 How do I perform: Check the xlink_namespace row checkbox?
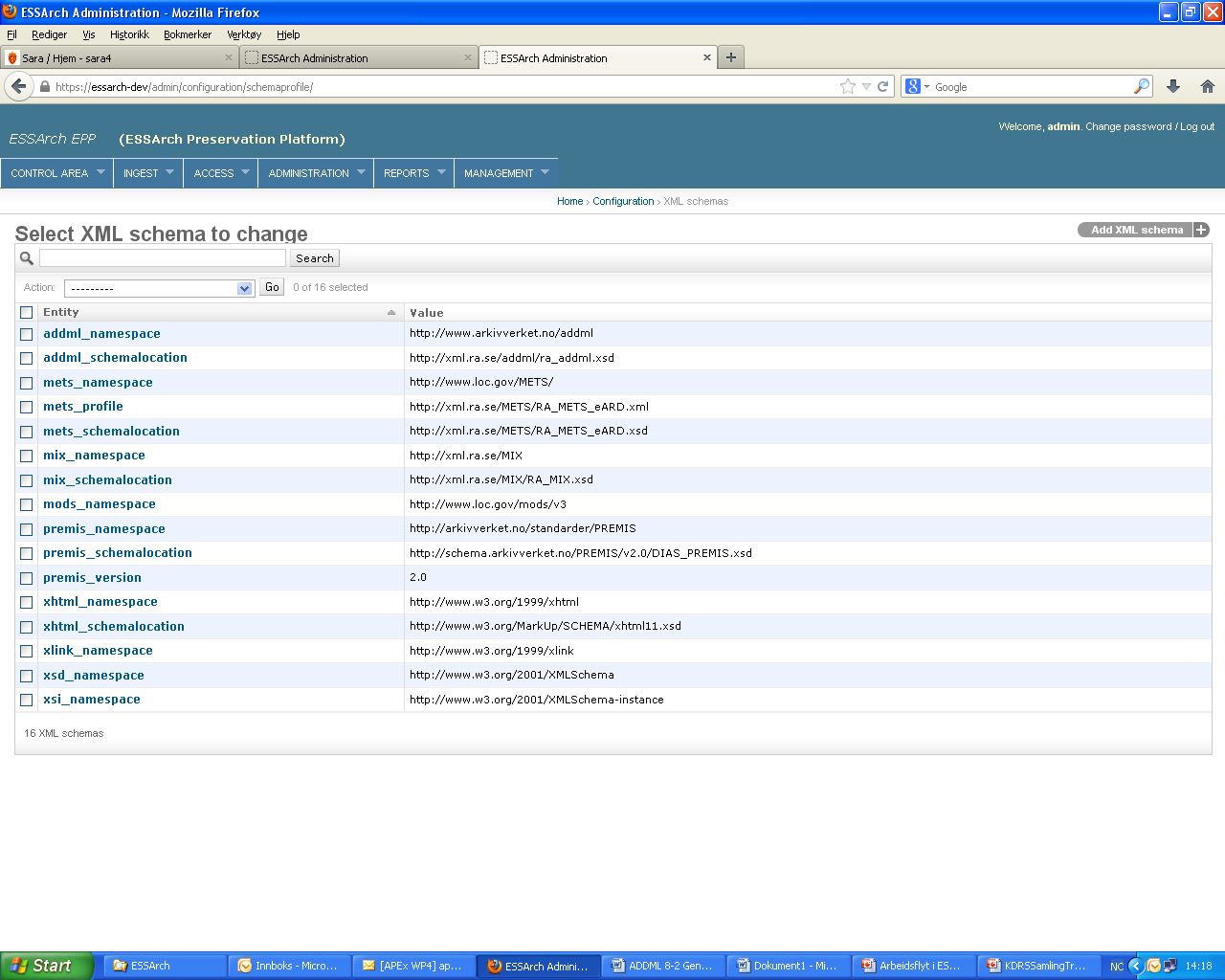[27, 651]
